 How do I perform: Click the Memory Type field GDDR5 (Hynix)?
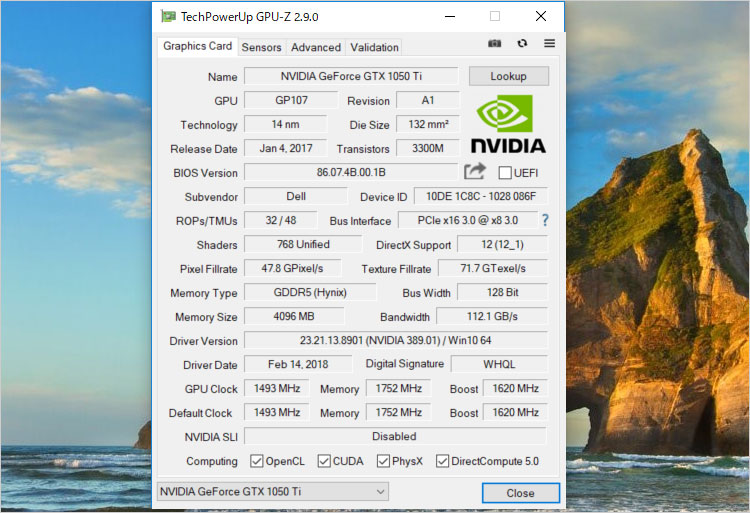pyautogui.click(x=310, y=292)
